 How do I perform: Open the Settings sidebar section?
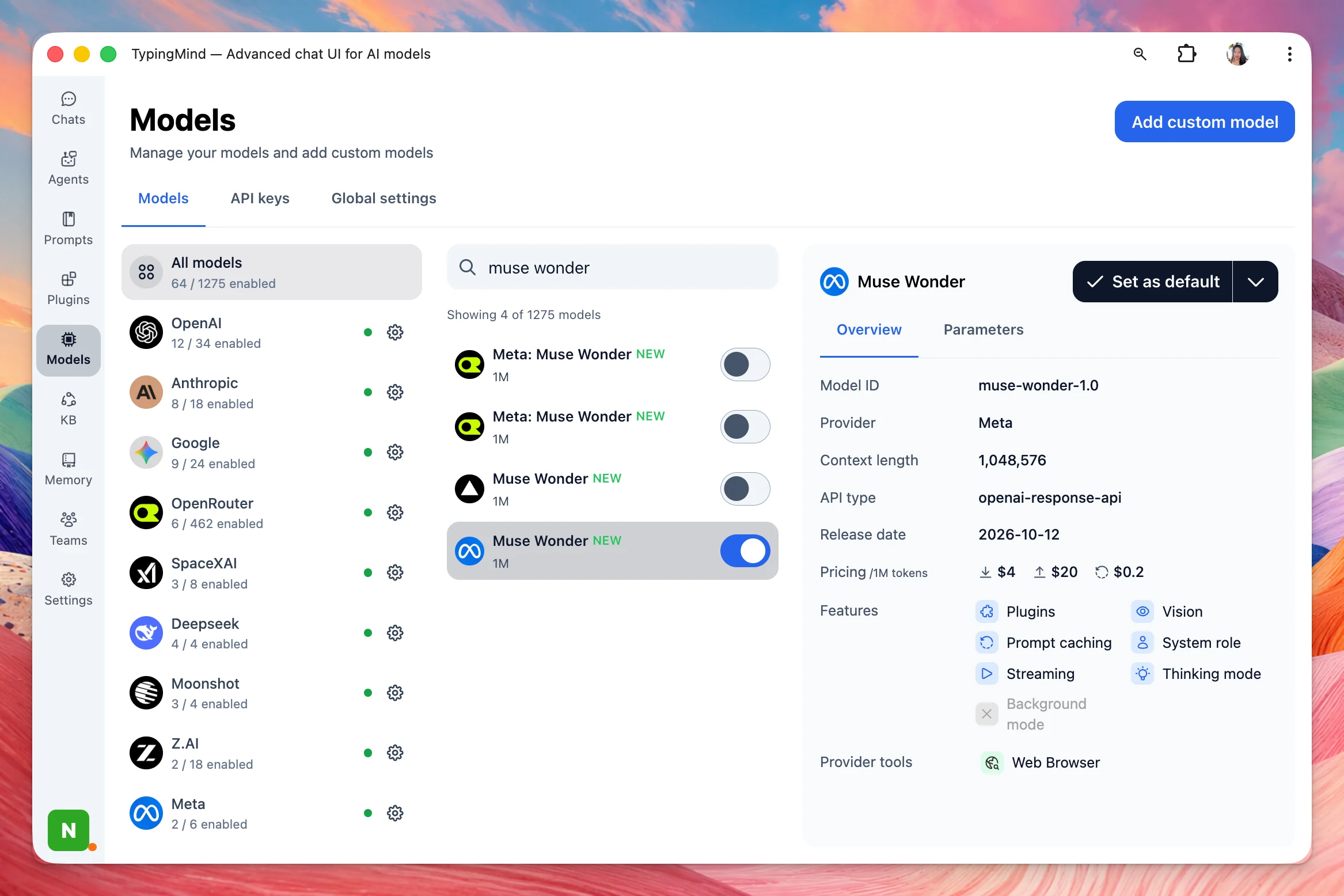pos(68,590)
